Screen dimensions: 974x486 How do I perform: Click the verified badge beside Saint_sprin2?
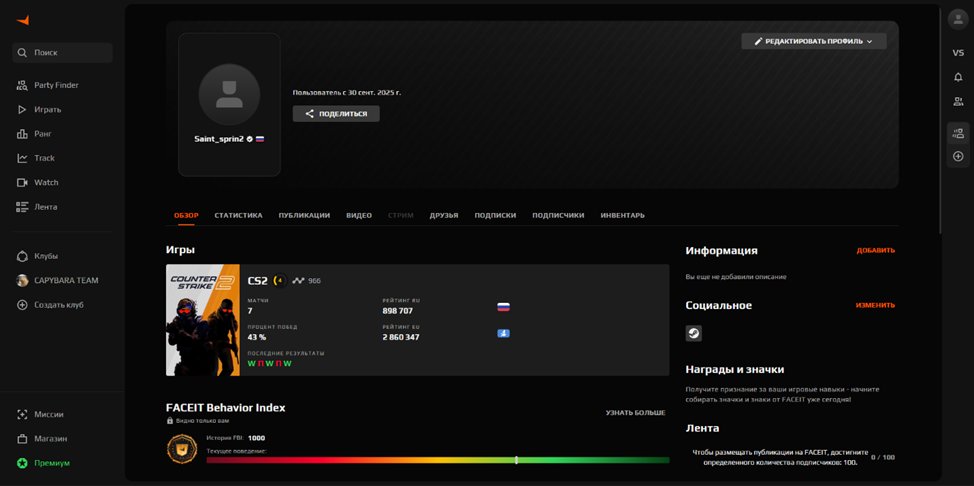coord(250,139)
